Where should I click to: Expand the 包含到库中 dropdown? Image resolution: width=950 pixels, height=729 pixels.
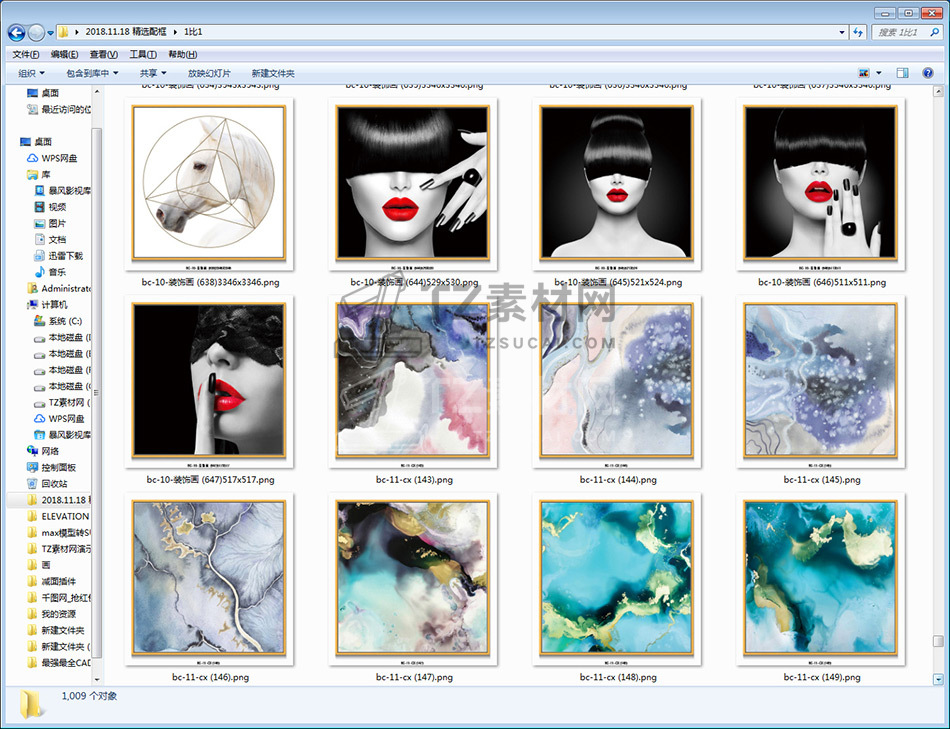(92, 73)
